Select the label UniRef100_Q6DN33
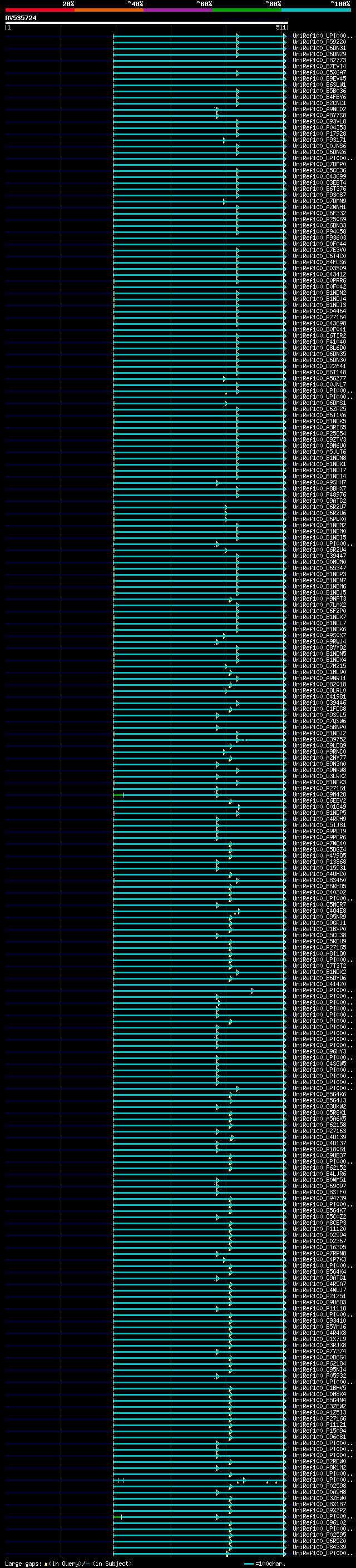Viewport: 356px width, 1568px height. point(319,226)
